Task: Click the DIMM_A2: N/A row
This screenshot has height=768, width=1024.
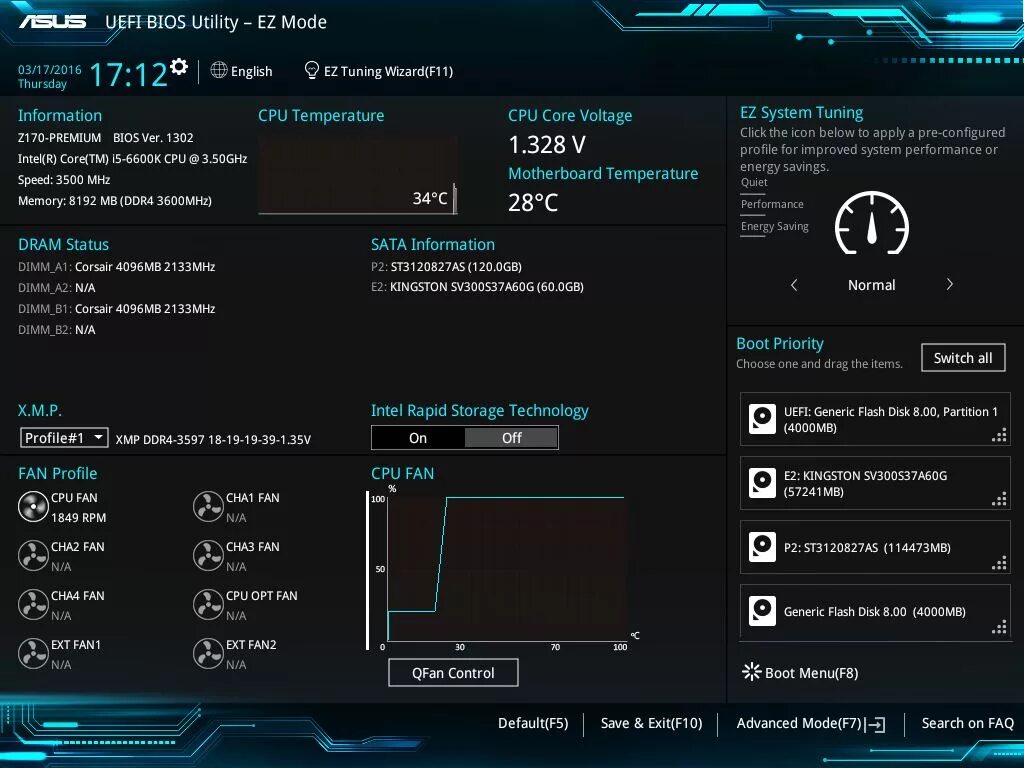Action: (x=56, y=287)
